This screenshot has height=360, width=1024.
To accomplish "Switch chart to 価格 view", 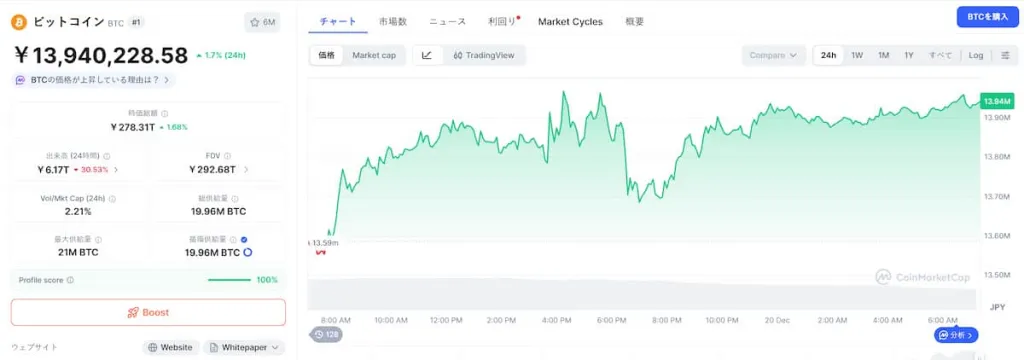I will [327, 56].
